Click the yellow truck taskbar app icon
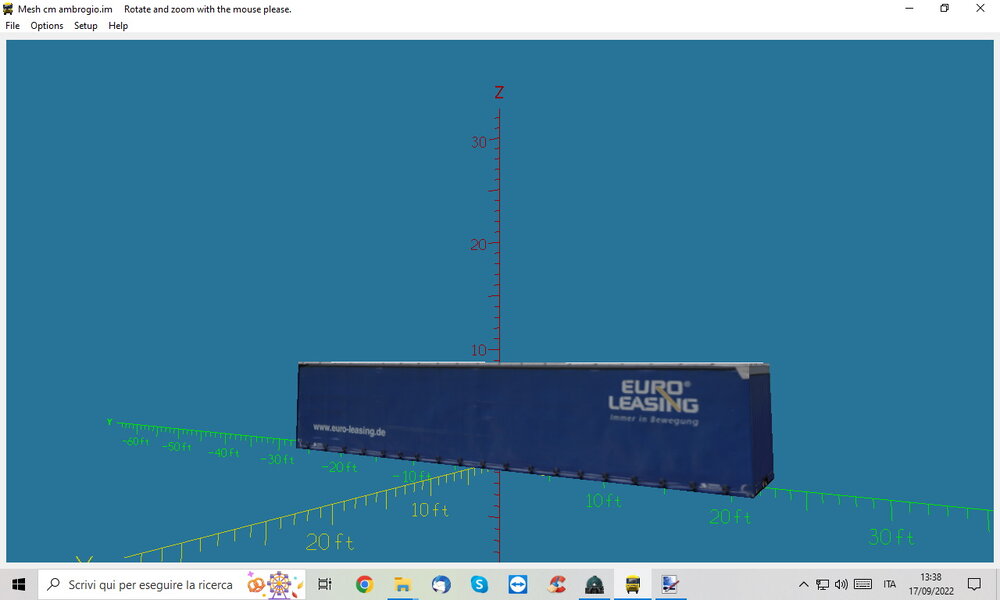This screenshot has width=1000, height=600. [x=633, y=584]
